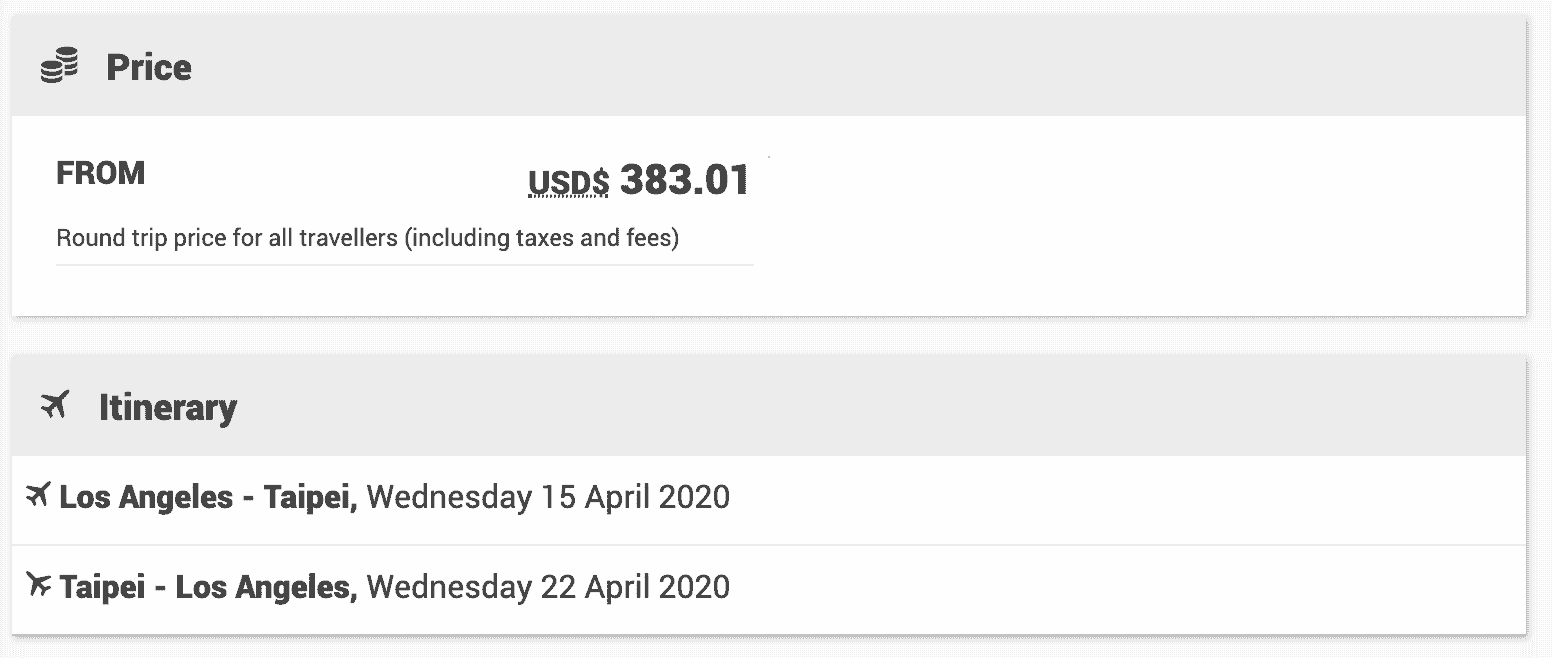Click the Itinerary section heading
Image resolution: width=1552 pixels, height=658 pixels.
tap(168, 408)
